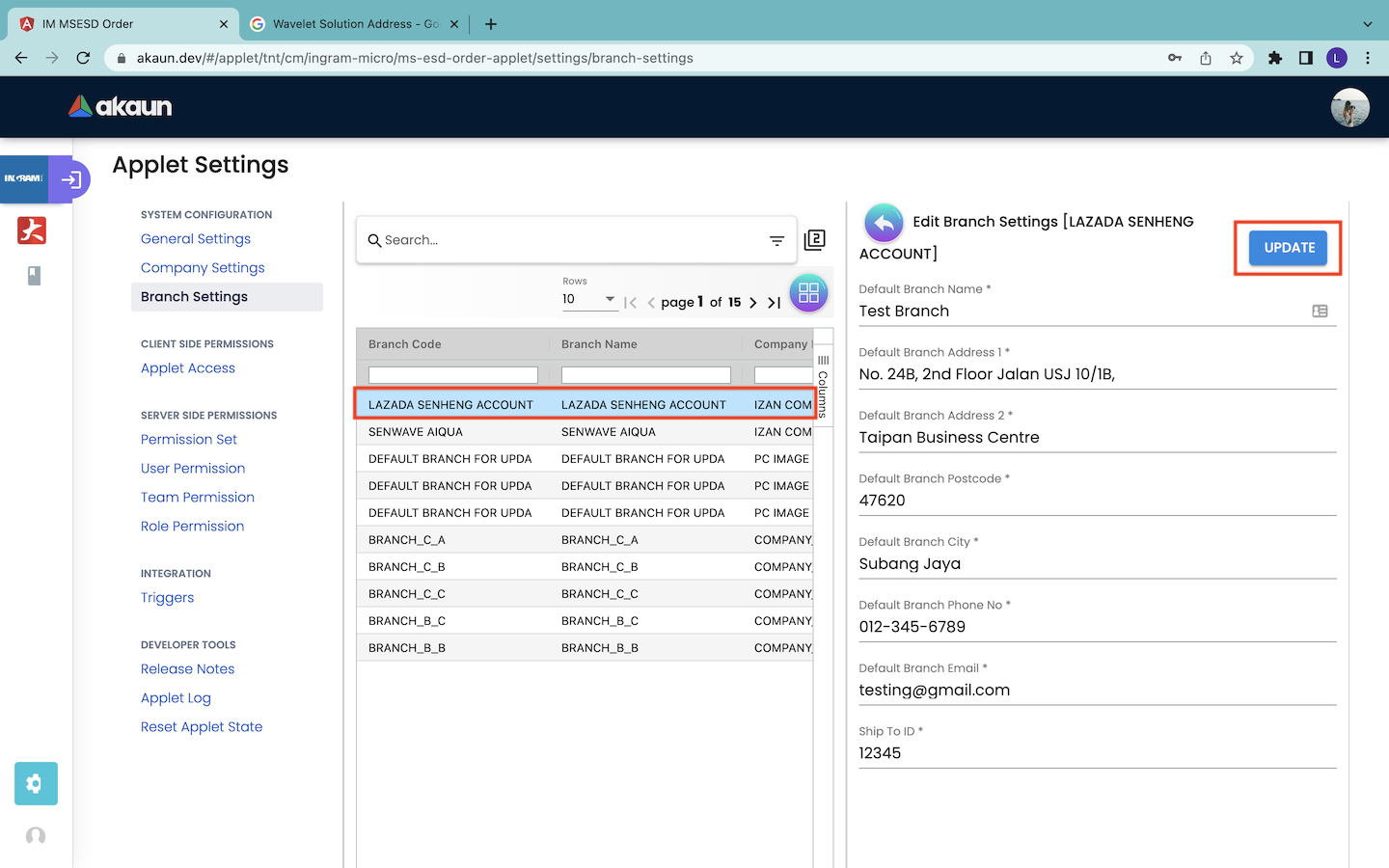Screen dimensions: 1389x868
Task: Click the multi-select pages icon next to search
Action: 815,240
